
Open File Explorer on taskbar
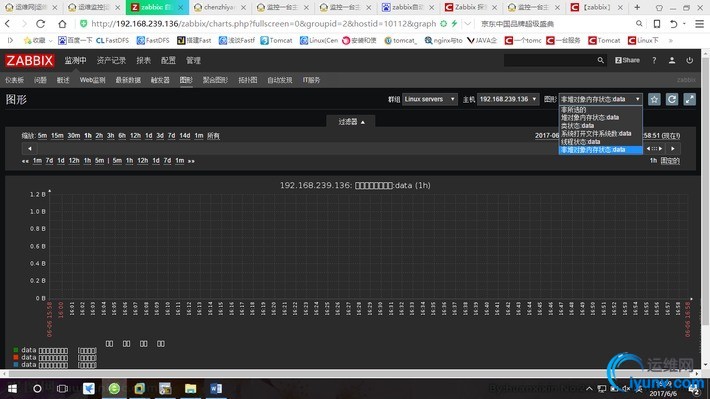point(191,389)
